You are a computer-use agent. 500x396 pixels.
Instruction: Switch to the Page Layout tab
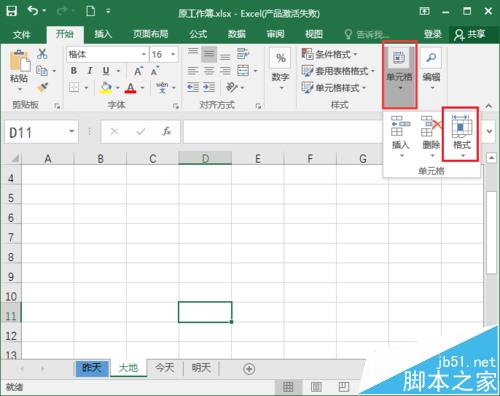click(x=151, y=34)
